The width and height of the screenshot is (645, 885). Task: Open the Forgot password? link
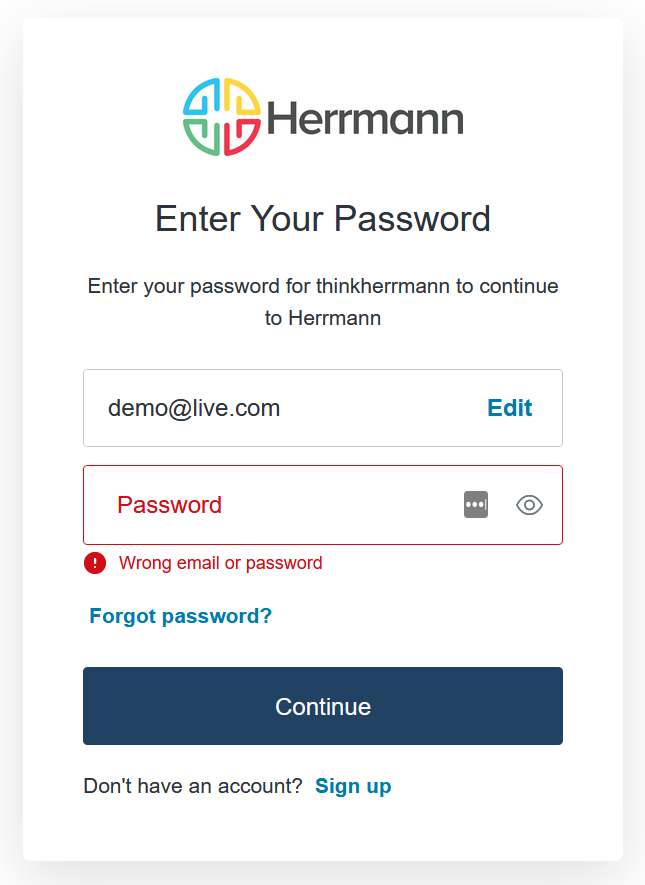coord(181,616)
